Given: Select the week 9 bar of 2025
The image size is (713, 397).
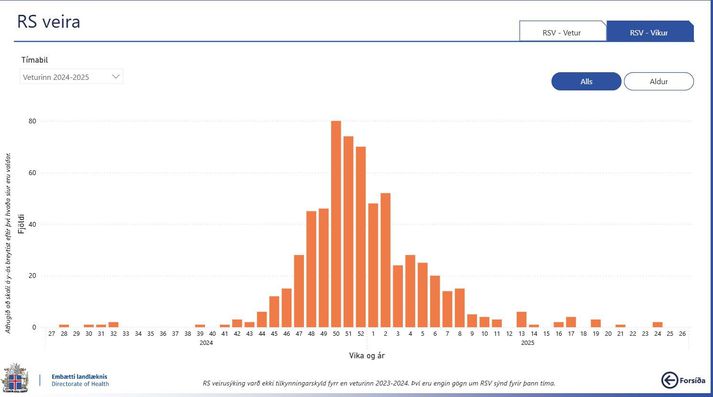Looking at the screenshot, I should (472, 321).
